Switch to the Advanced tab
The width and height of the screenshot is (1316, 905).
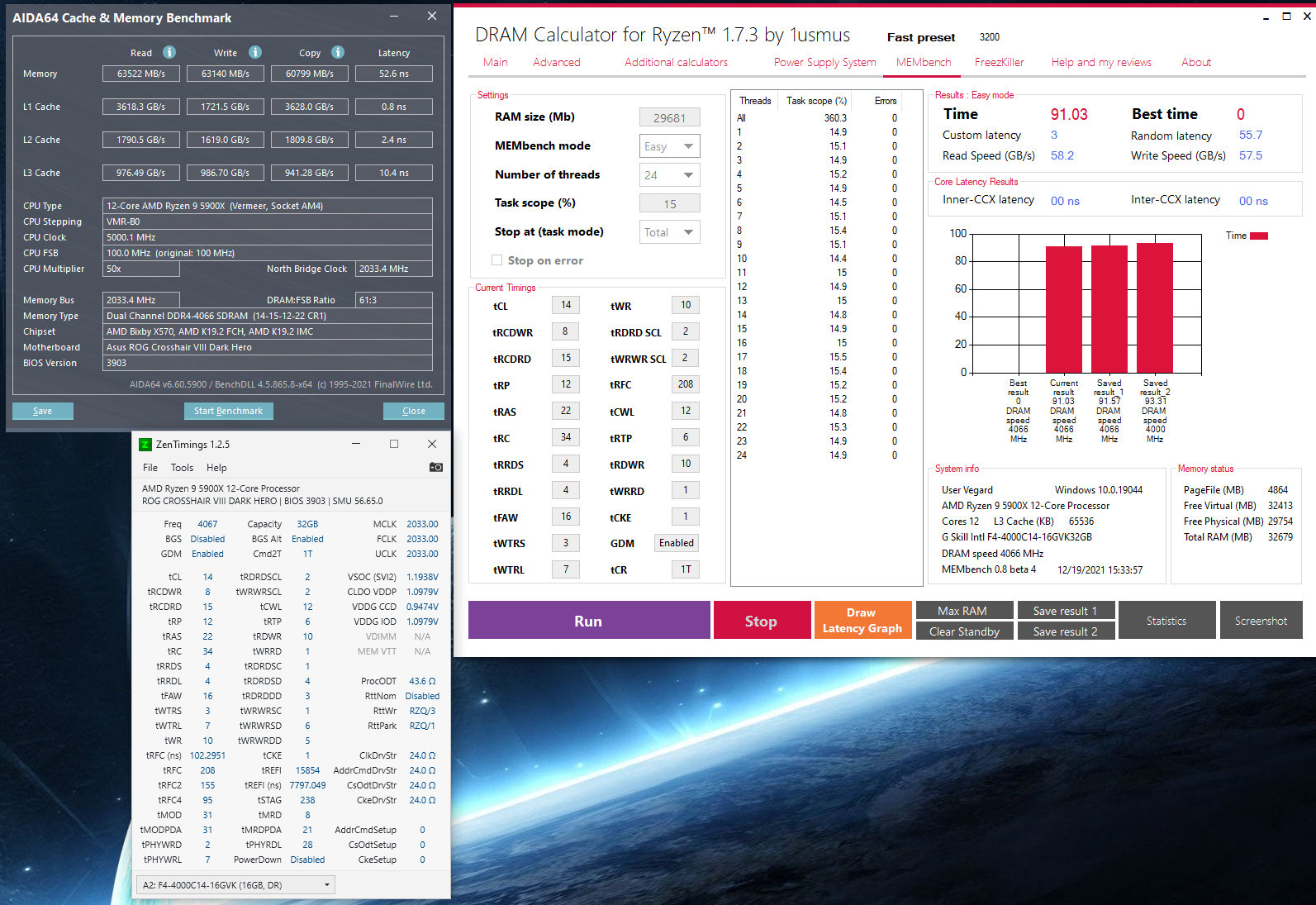click(557, 62)
